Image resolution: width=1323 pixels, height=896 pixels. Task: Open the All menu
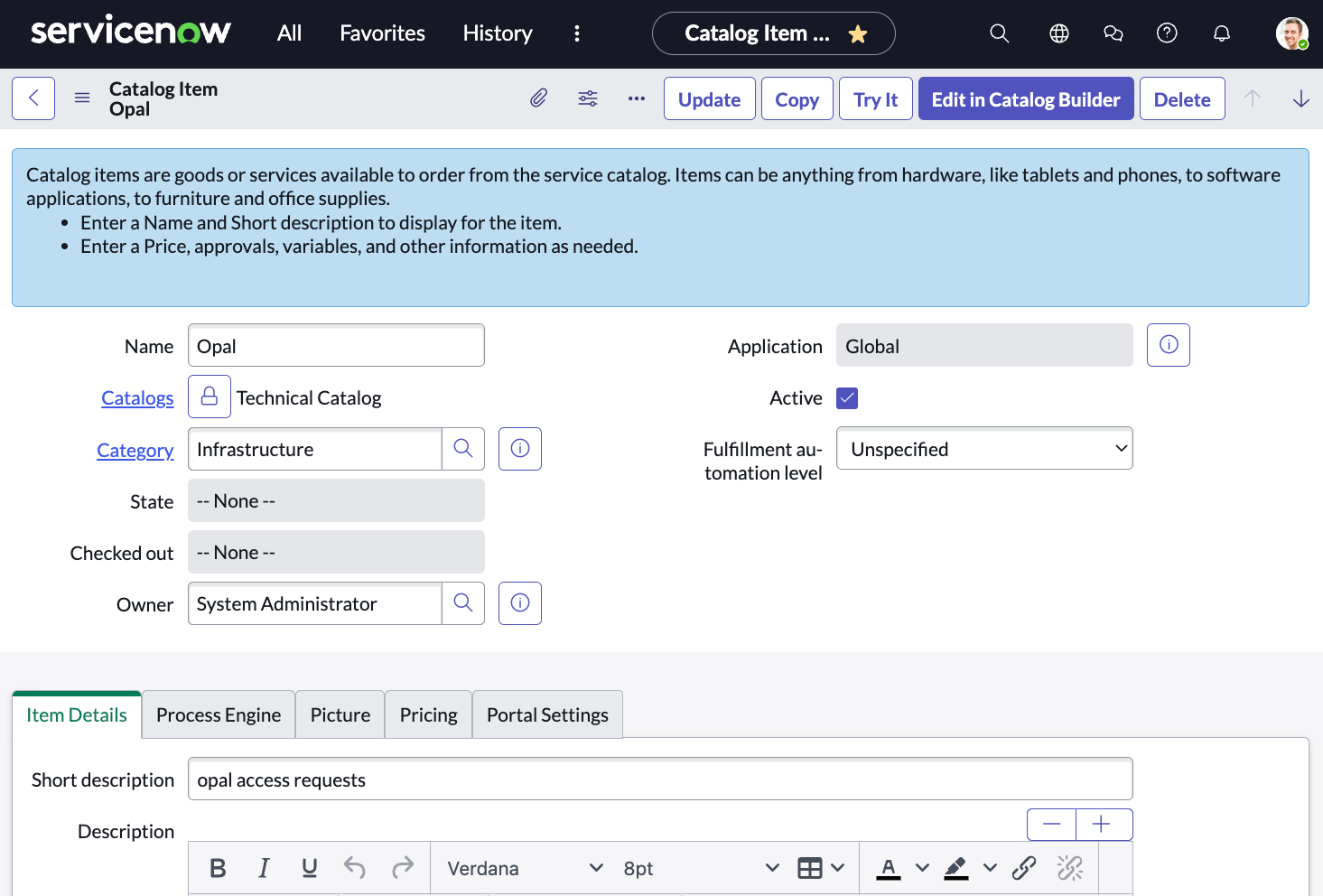point(289,33)
